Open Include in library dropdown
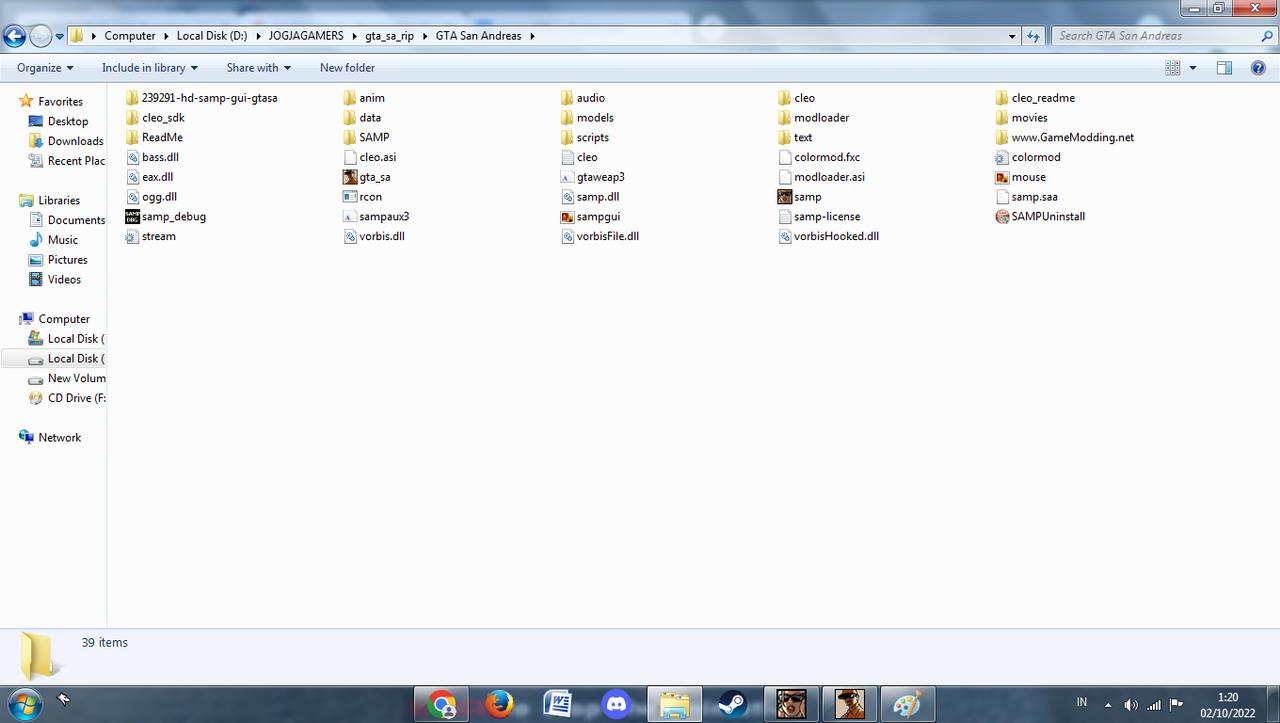The width and height of the screenshot is (1280, 723). pyautogui.click(x=150, y=68)
